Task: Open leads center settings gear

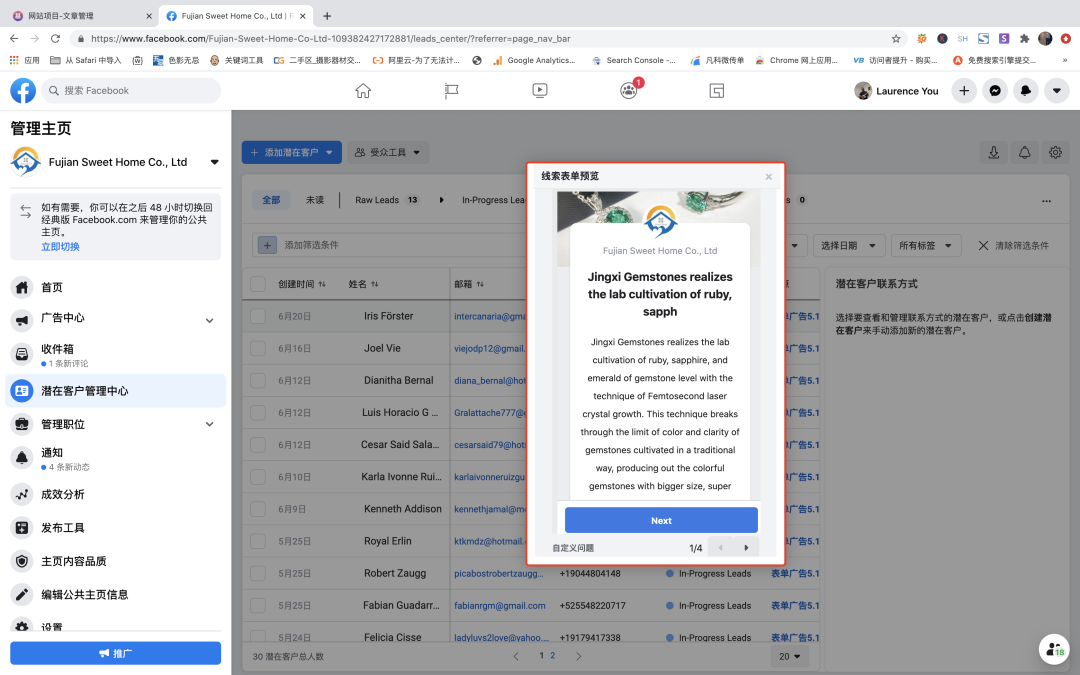Action: tap(1055, 152)
